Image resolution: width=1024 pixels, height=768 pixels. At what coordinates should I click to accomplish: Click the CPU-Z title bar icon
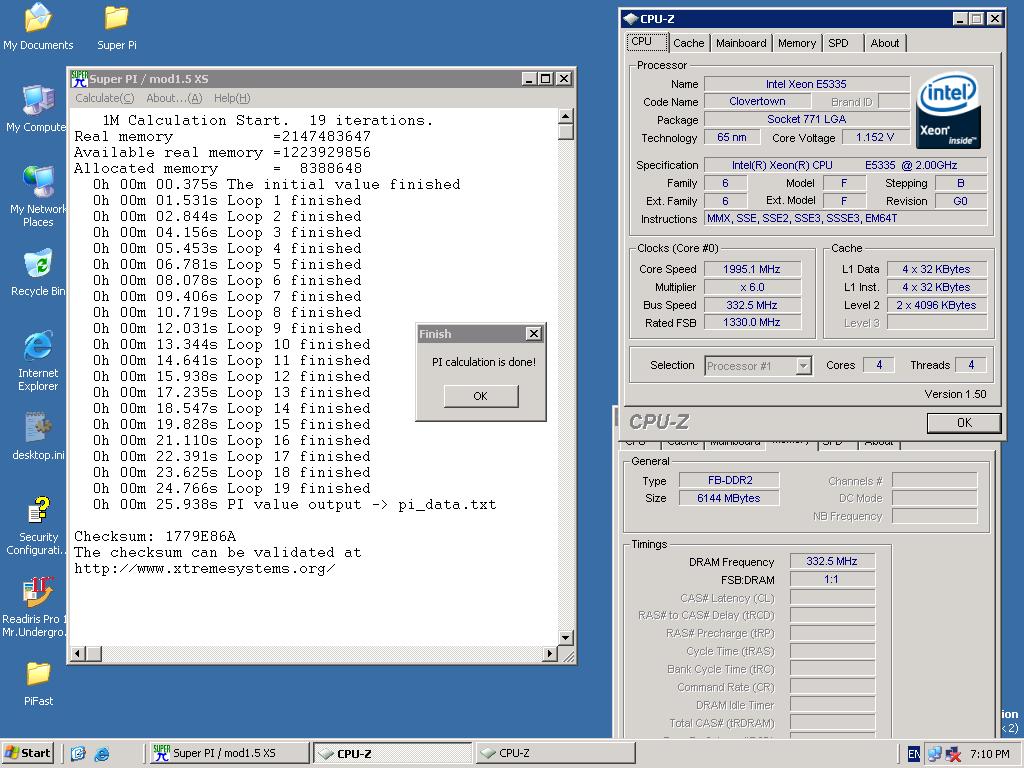630,19
